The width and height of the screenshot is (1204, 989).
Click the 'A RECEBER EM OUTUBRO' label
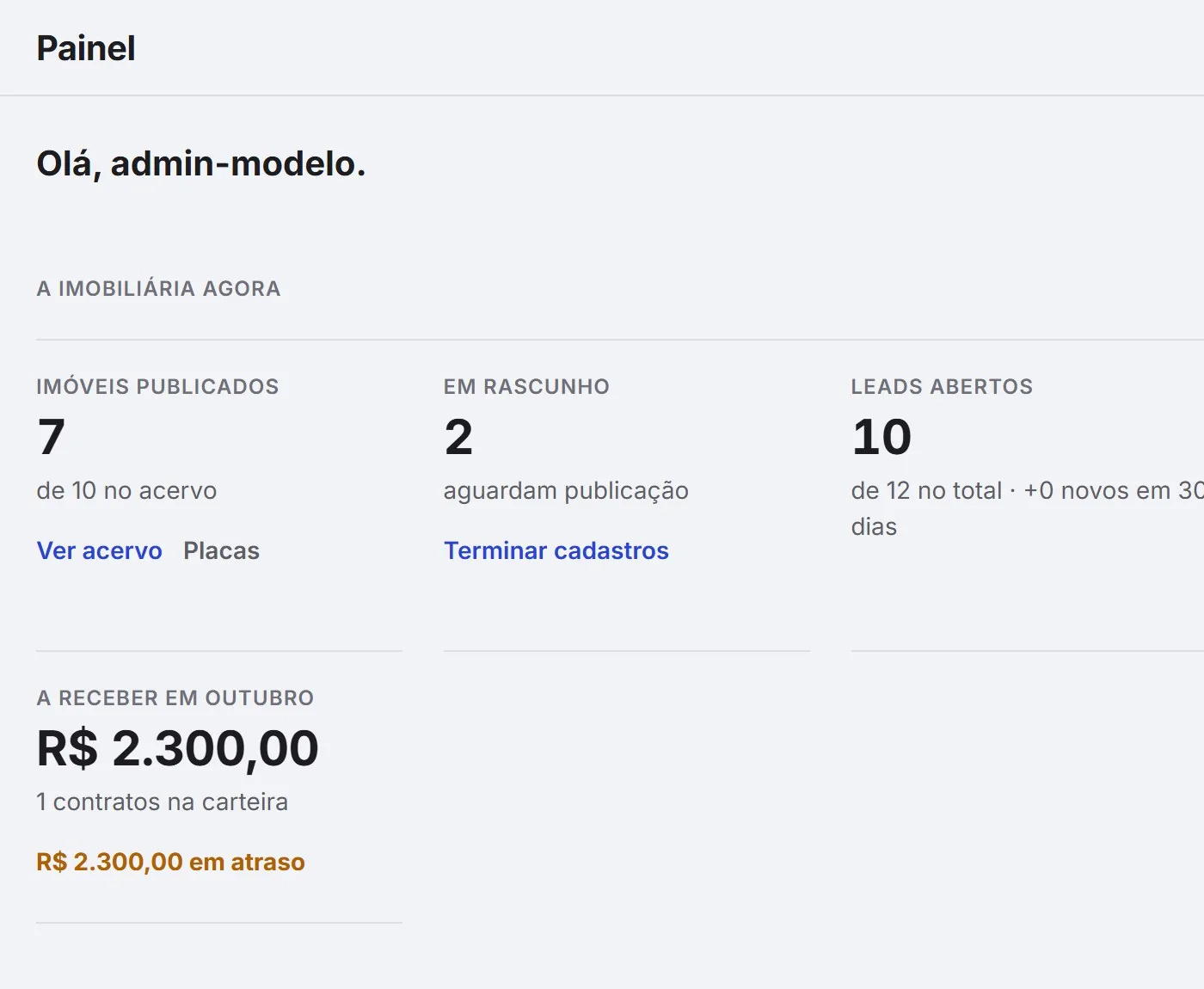click(175, 697)
